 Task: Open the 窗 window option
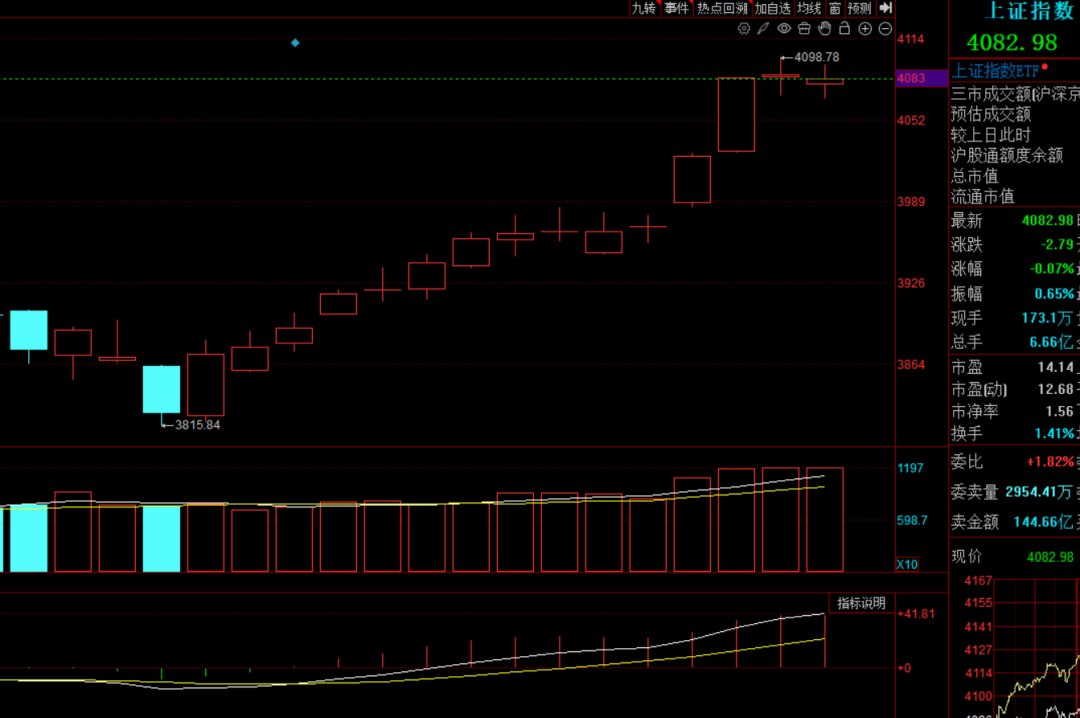point(834,8)
